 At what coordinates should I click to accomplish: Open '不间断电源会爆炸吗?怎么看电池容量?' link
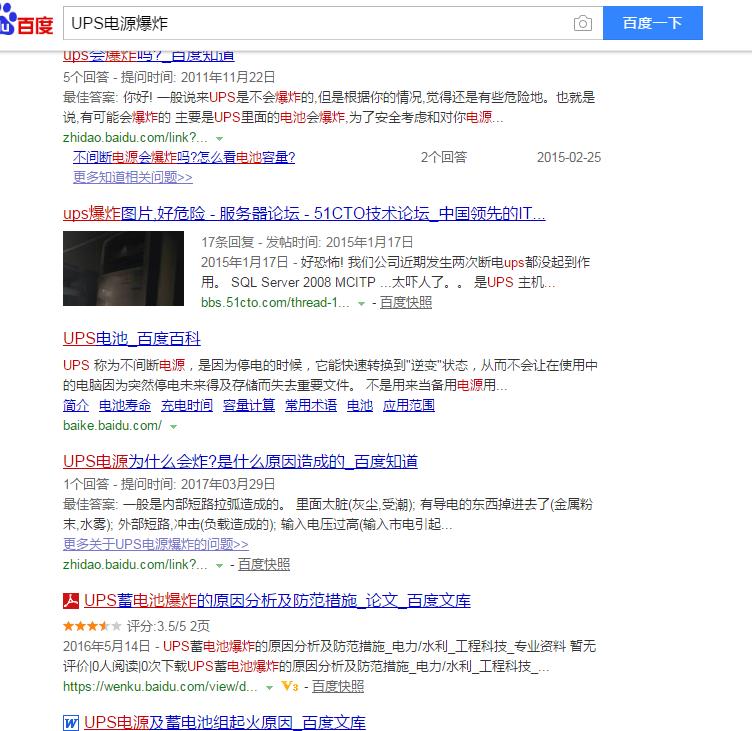184,157
